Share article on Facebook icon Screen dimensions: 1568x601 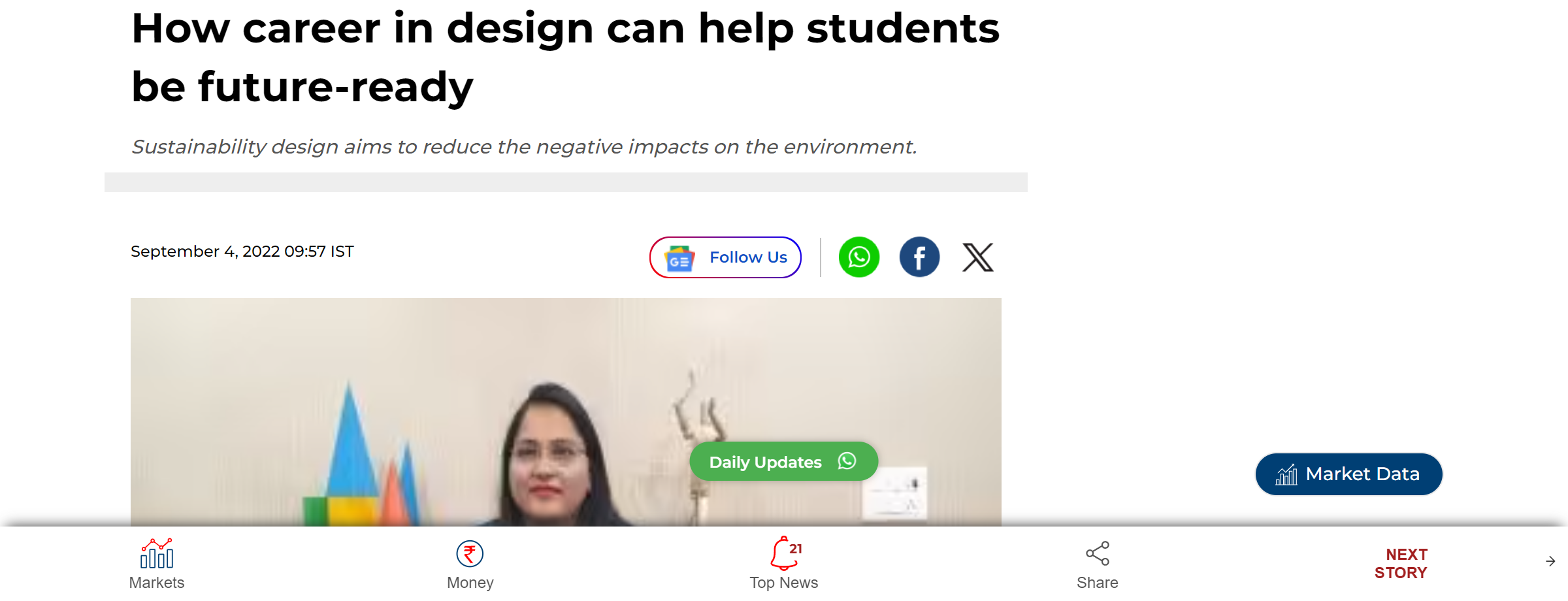919,257
